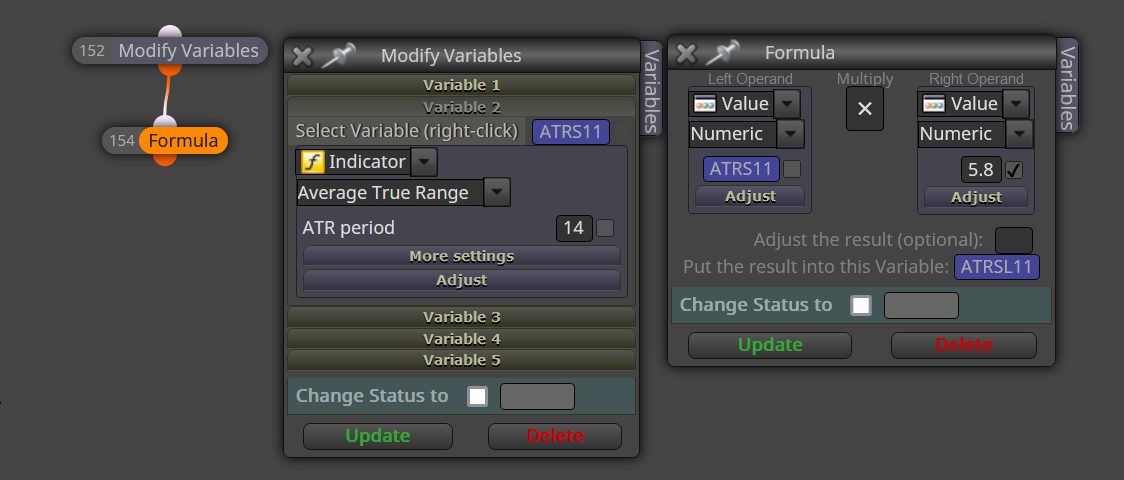
Task: Click orange output connector of Formula node
Action: [165, 159]
